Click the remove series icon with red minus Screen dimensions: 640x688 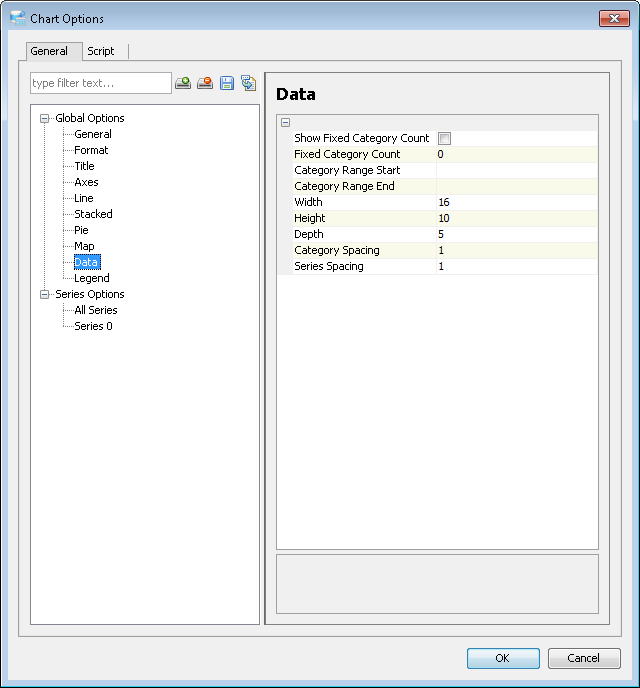click(x=205, y=83)
